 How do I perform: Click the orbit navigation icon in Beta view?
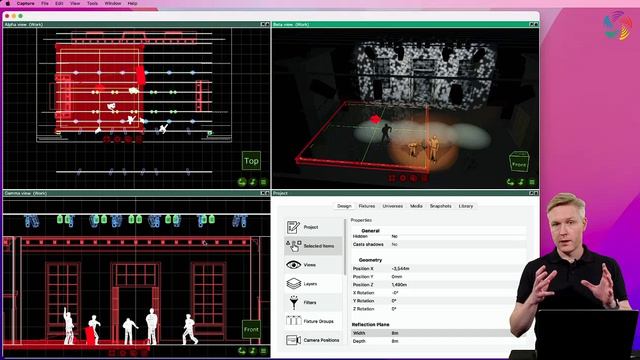click(x=510, y=182)
